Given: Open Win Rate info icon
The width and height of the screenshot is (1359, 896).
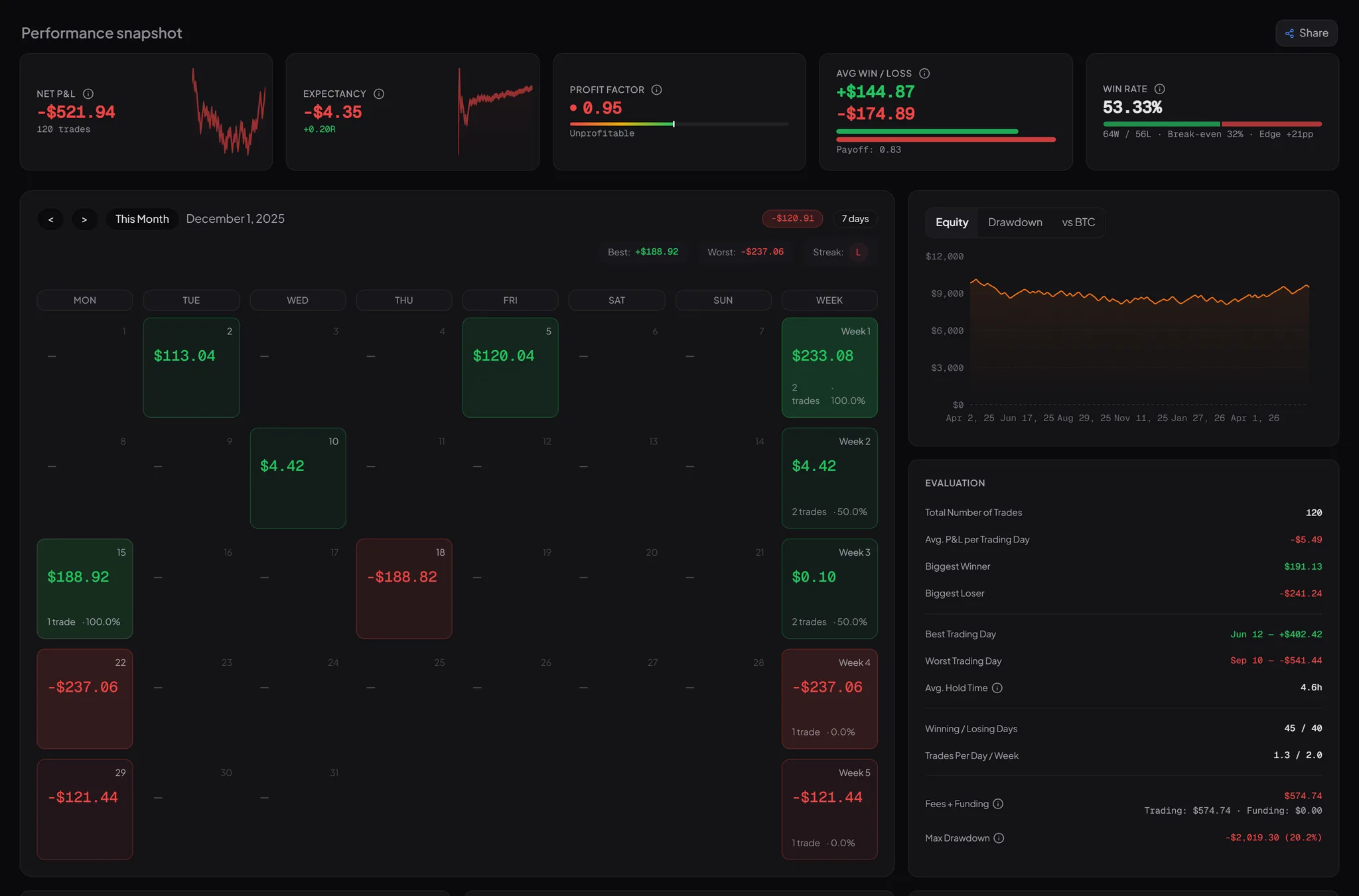Looking at the screenshot, I should point(1160,89).
